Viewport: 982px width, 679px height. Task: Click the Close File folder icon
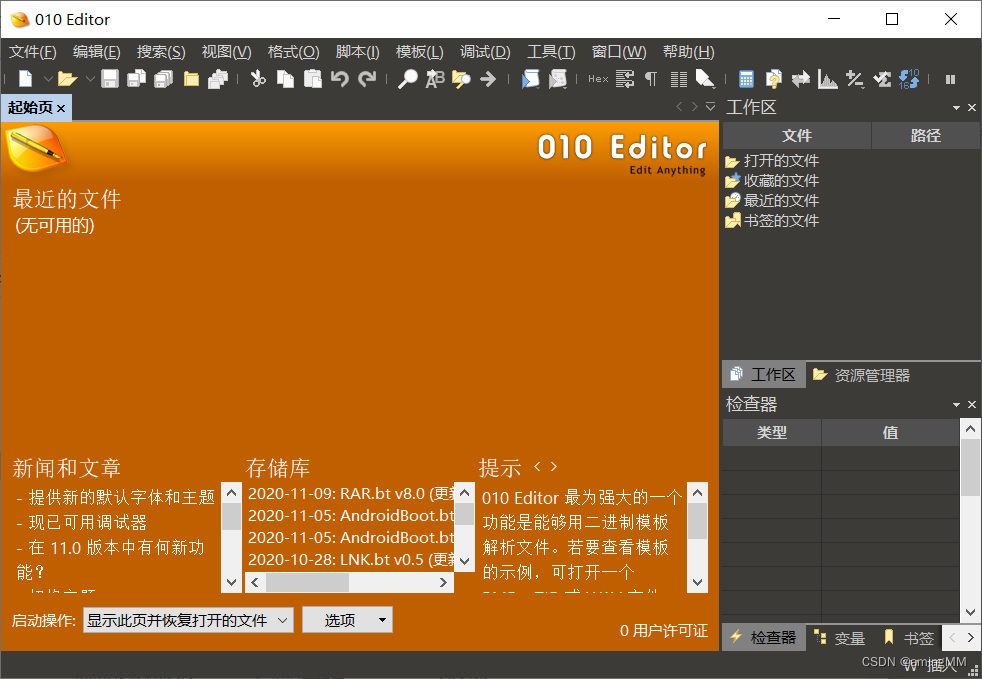click(191, 79)
